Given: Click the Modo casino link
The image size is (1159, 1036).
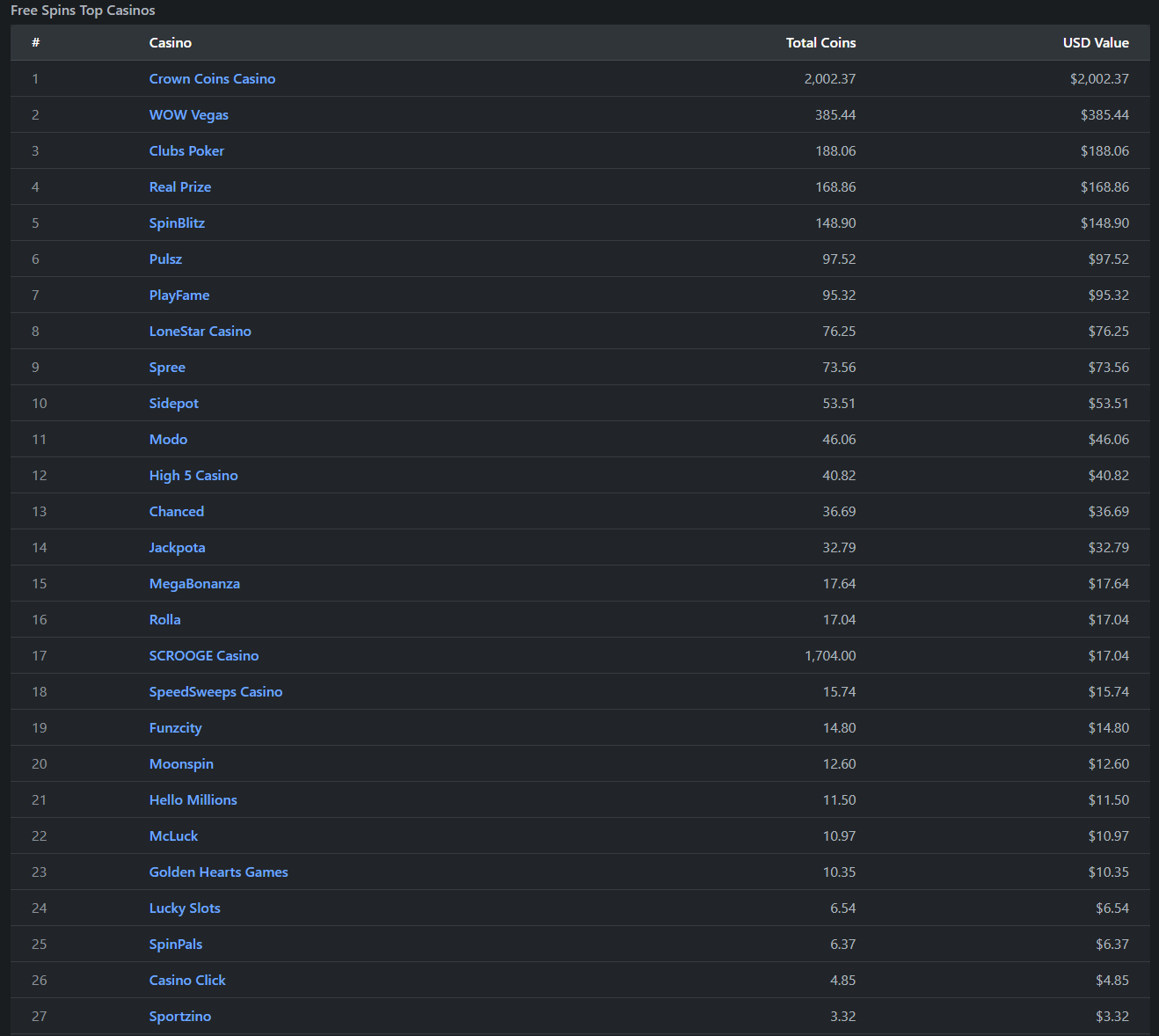Looking at the screenshot, I should (168, 439).
